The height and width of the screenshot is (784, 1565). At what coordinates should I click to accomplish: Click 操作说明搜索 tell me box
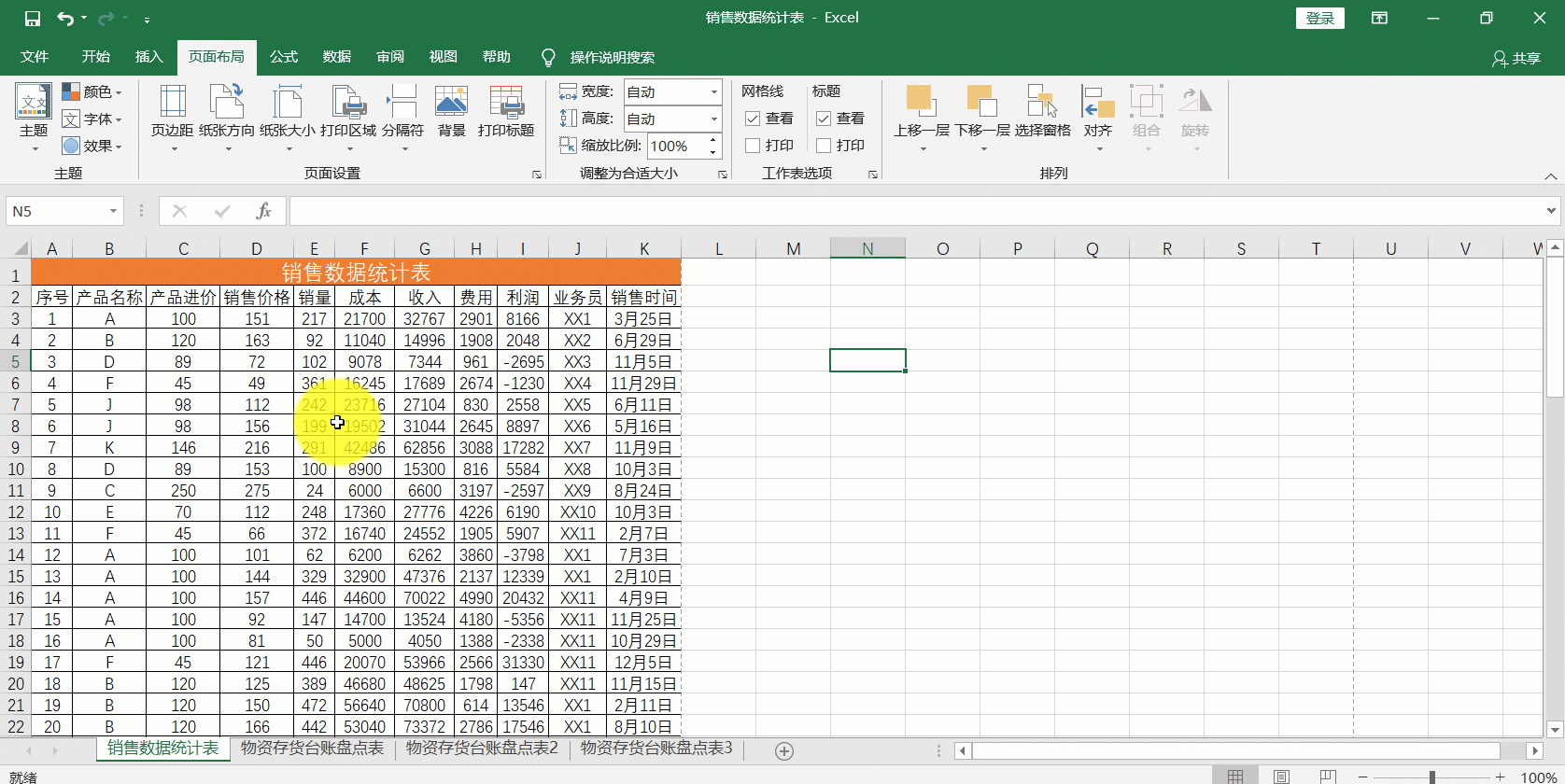[x=612, y=58]
